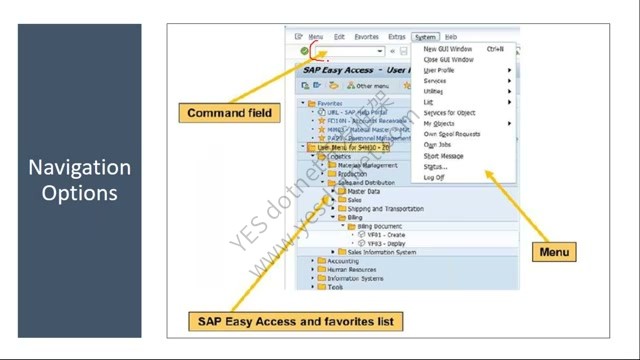Click the System menu header

[x=425, y=37]
